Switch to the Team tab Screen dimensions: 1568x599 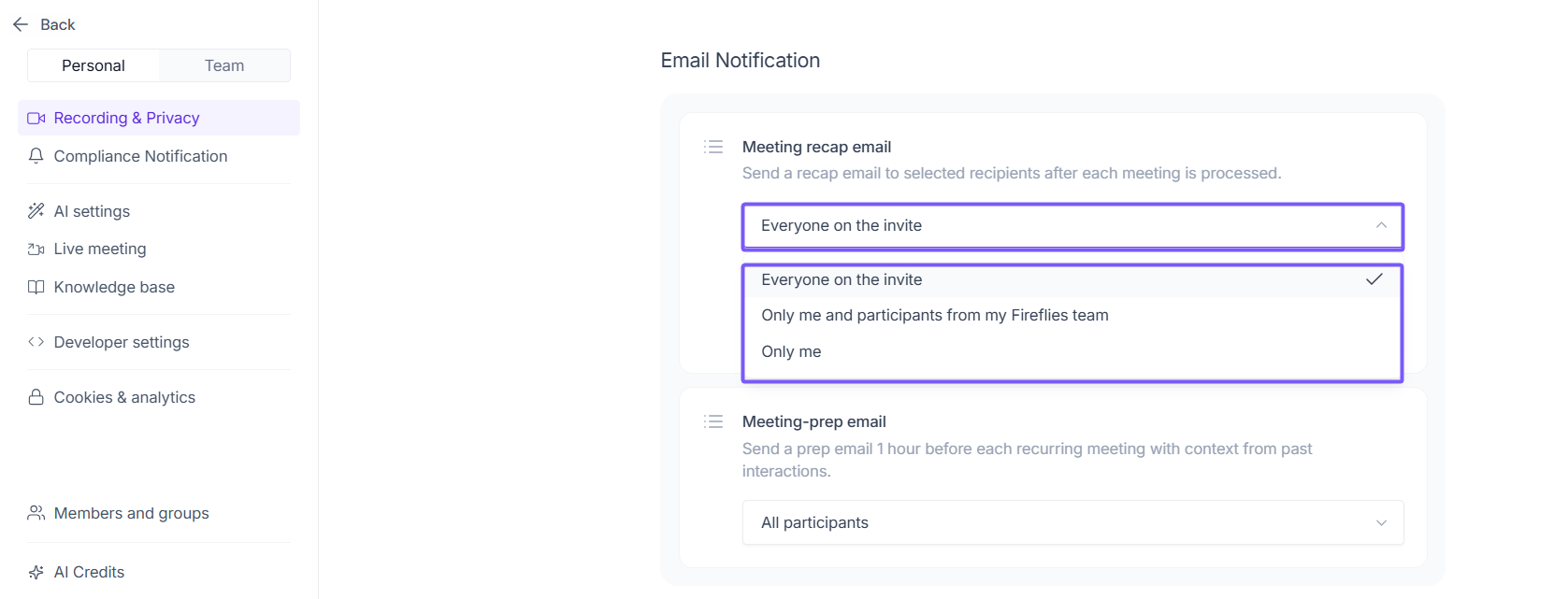[224, 65]
